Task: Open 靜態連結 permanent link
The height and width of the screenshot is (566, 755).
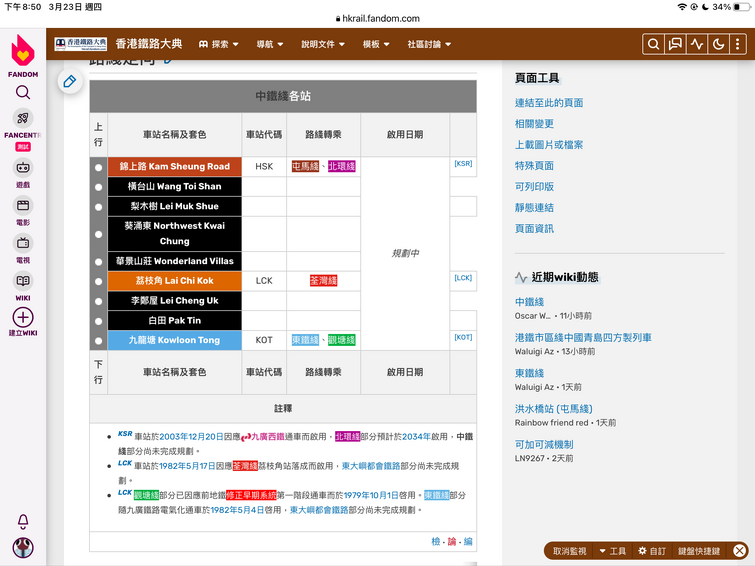Action: pos(534,208)
